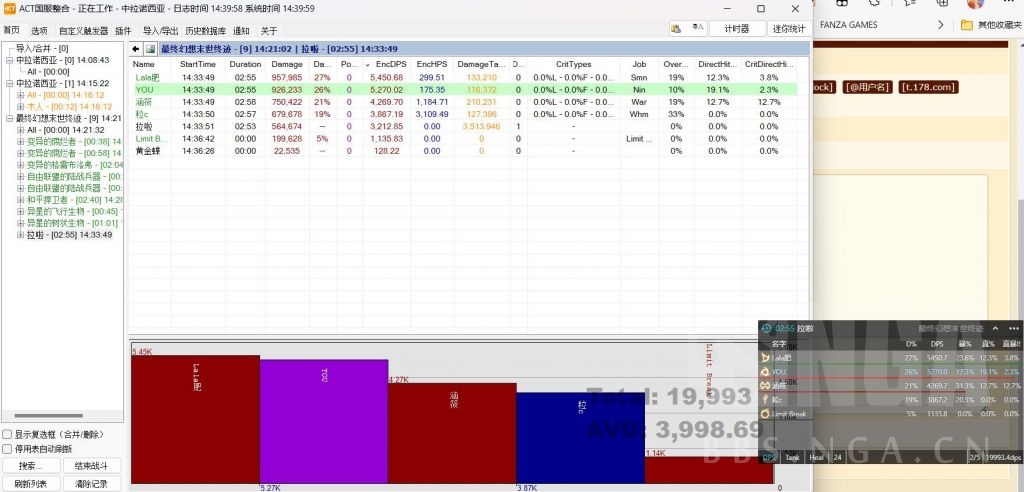Expand the 木人 encounter tree node
1024x492 pixels.
[x=21, y=106]
